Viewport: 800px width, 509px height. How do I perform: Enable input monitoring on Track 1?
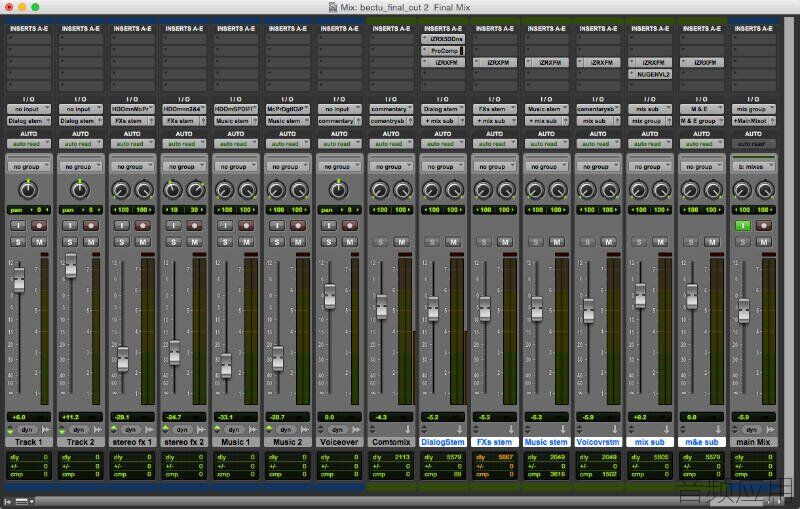18,225
